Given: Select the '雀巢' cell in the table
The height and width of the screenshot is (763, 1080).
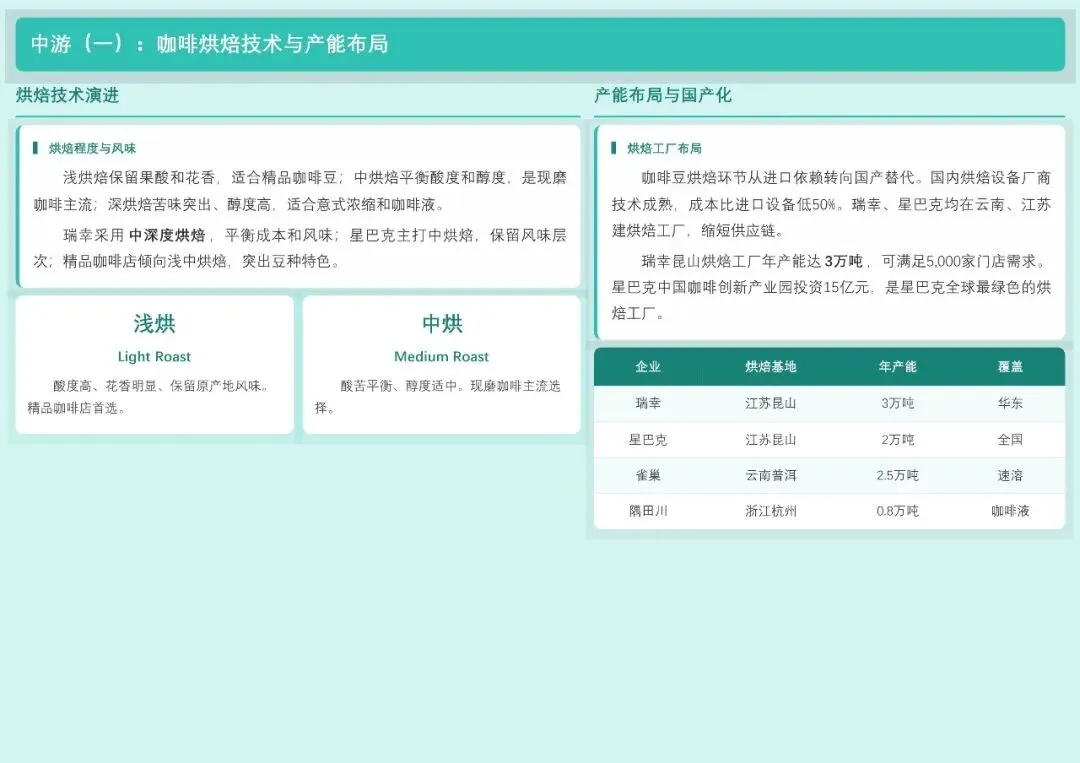Looking at the screenshot, I should [647, 475].
